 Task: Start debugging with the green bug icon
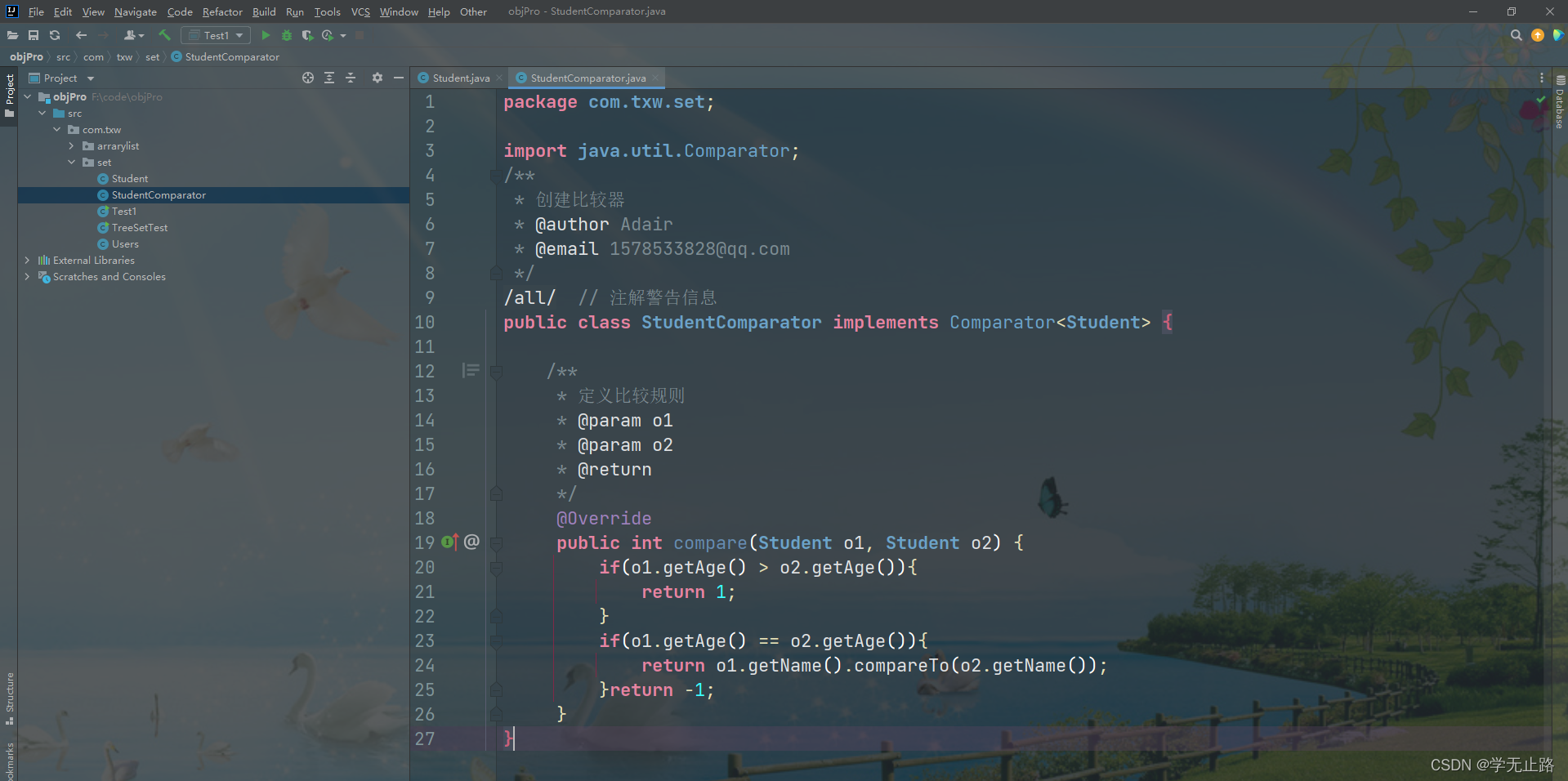(287, 35)
